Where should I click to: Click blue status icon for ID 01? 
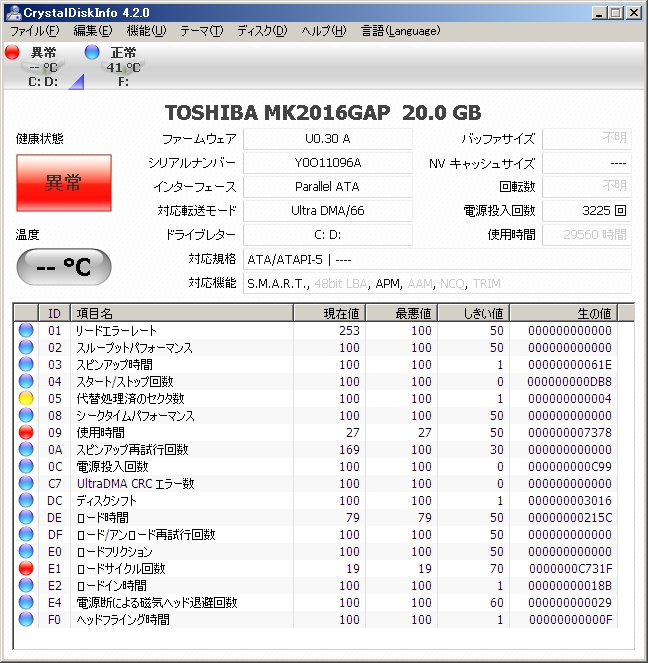point(26,330)
